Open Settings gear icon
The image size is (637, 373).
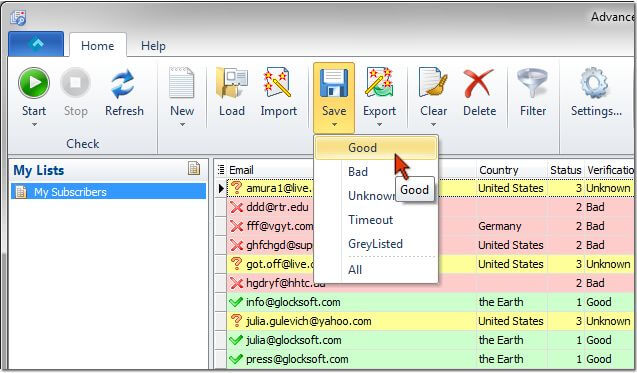pos(595,83)
